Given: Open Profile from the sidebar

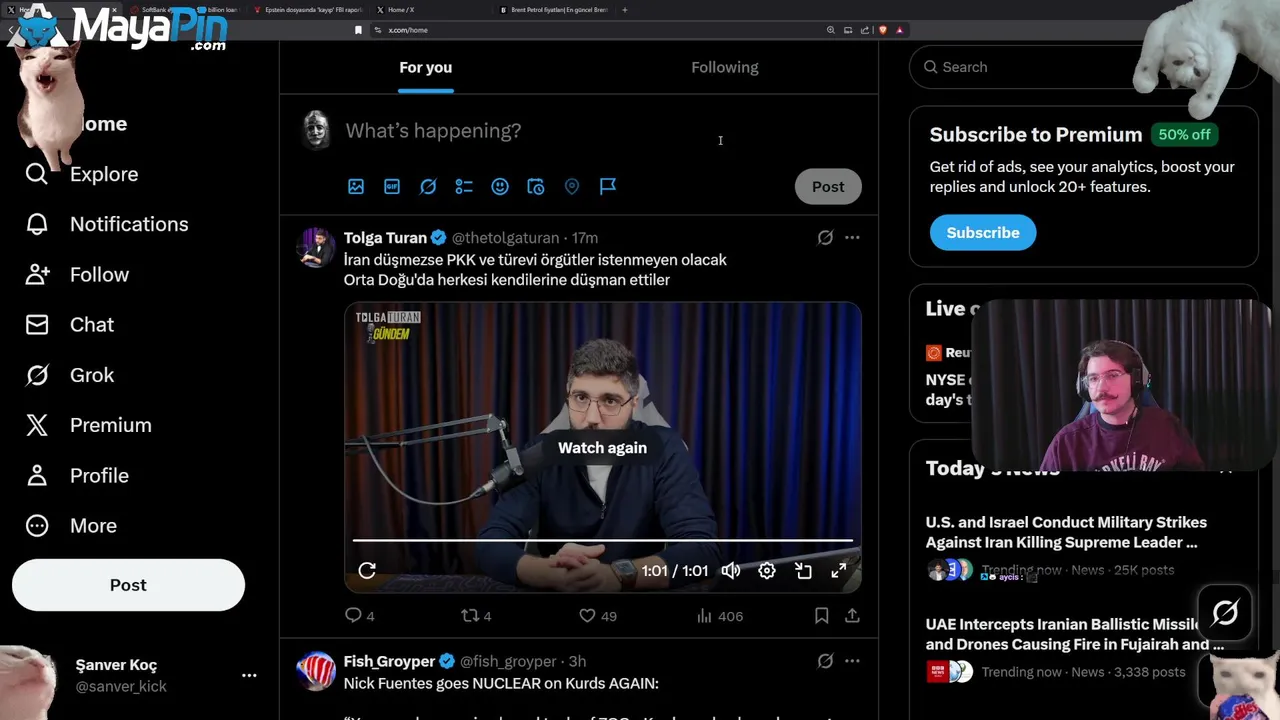Looking at the screenshot, I should coord(77,475).
